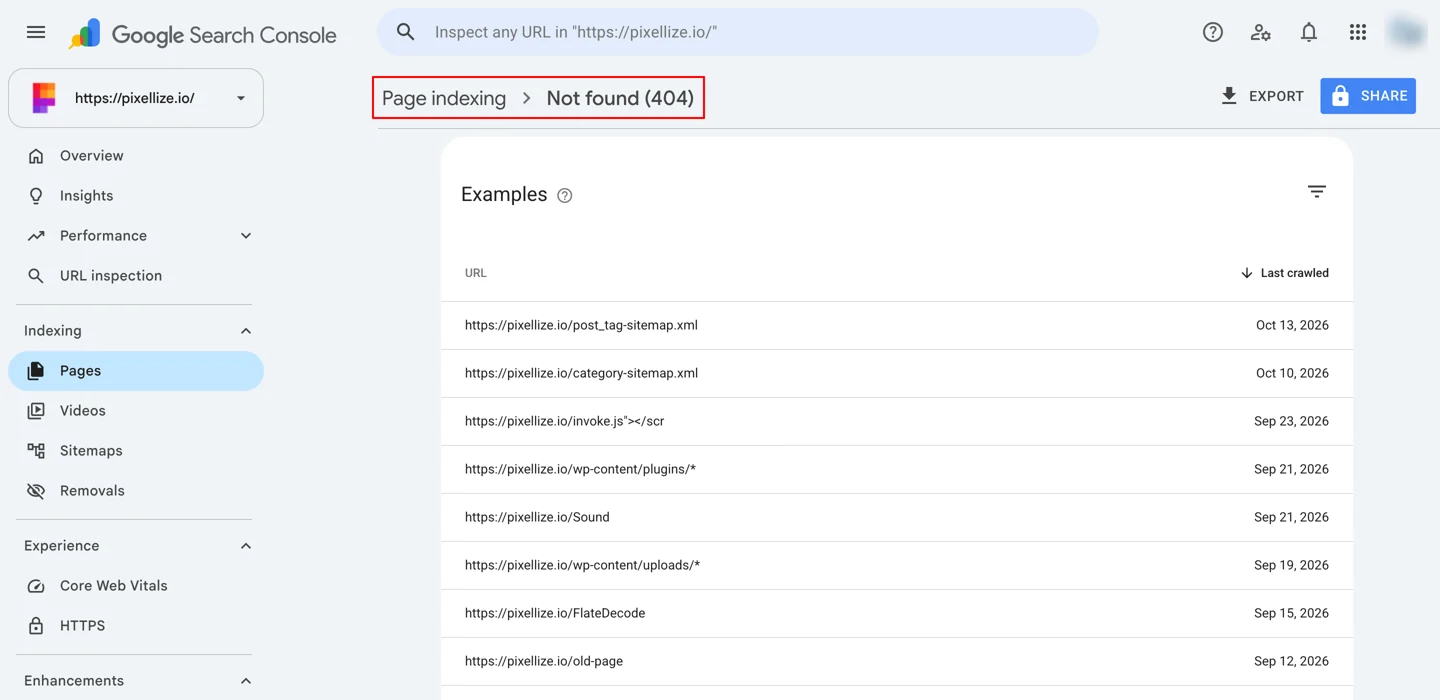Select Pages in sidebar
Image resolution: width=1440 pixels, height=700 pixels.
136,371
